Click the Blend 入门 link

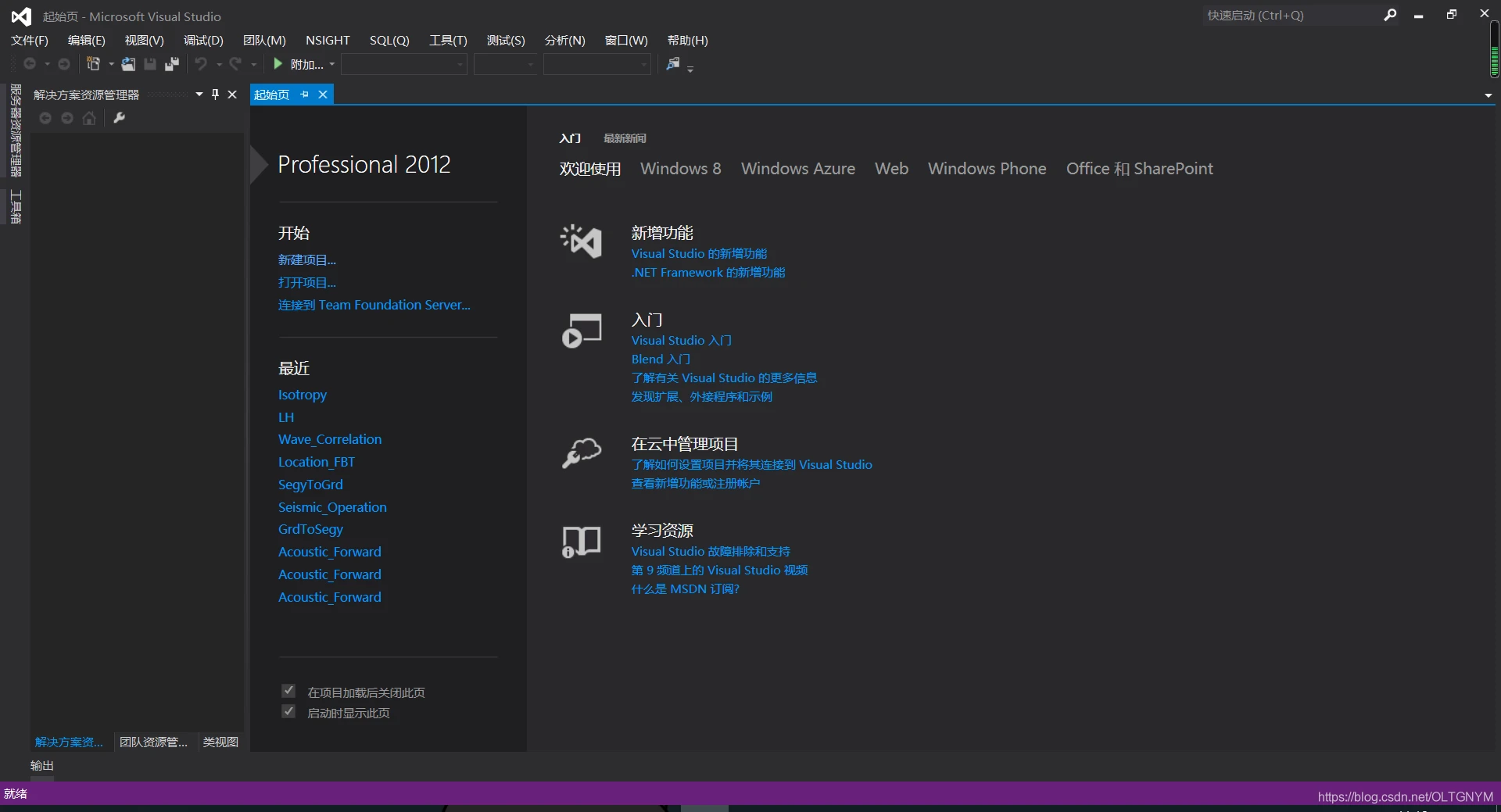[x=661, y=359]
